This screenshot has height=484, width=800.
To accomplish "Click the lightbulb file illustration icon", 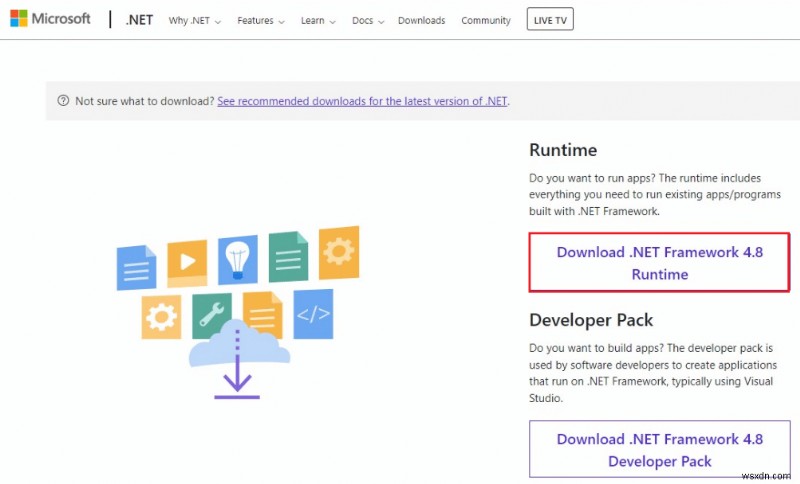I will 238,259.
